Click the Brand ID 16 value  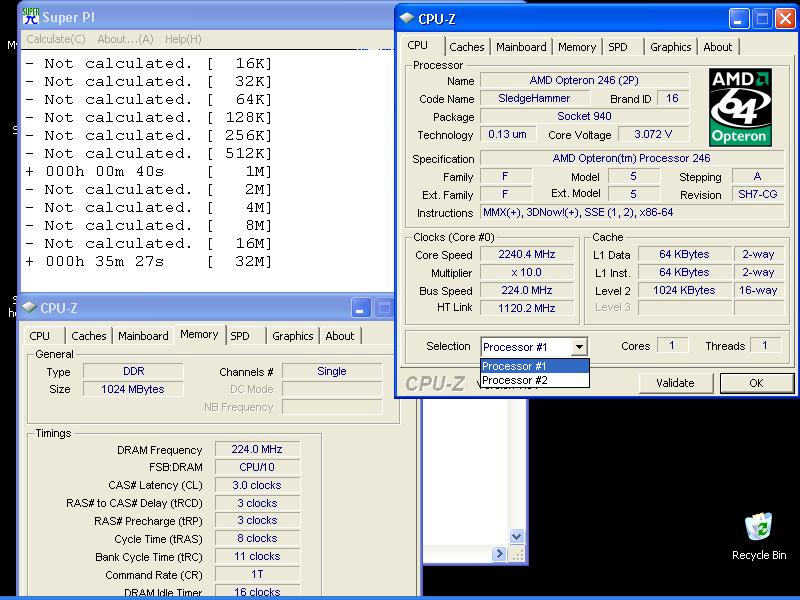click(x=672, y=98)
